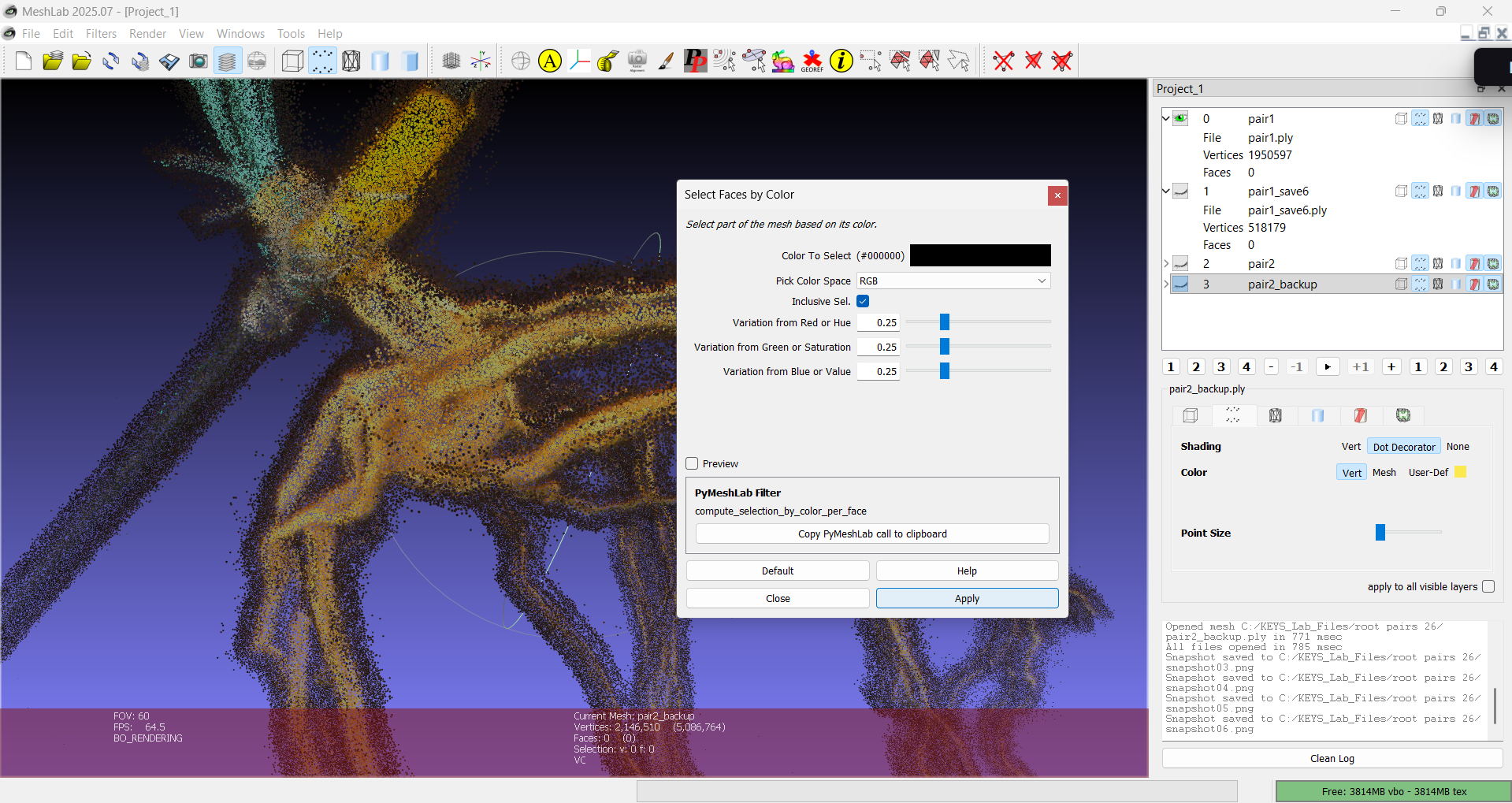Click the Select Vertices rectangle tool

[x=871, y=61]
